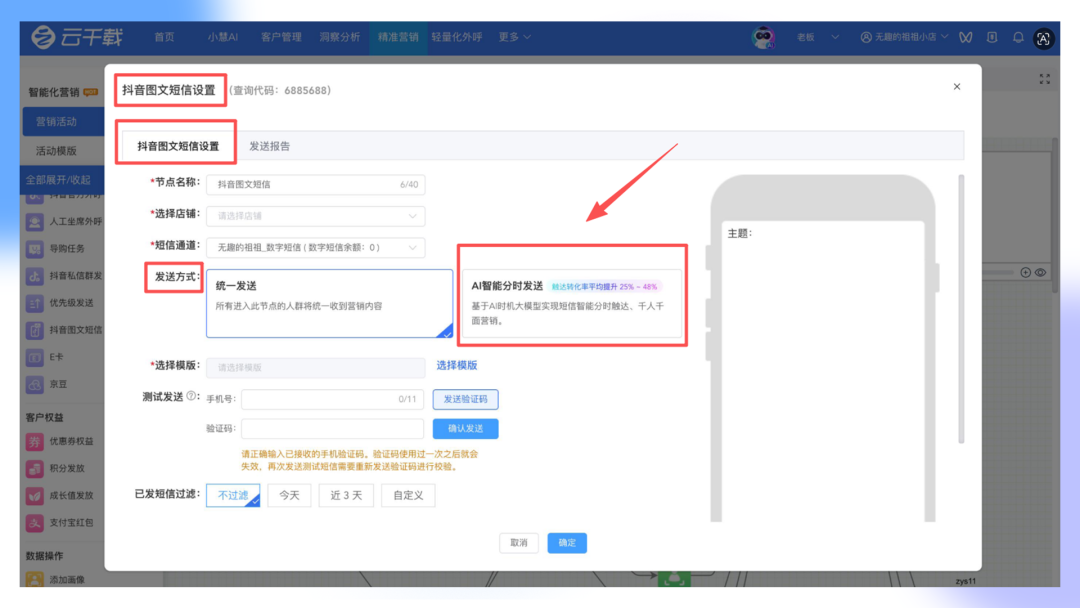Click 发送验证码 button
The height and width of the screenshot is (608, 1080).
pos(466,399)
